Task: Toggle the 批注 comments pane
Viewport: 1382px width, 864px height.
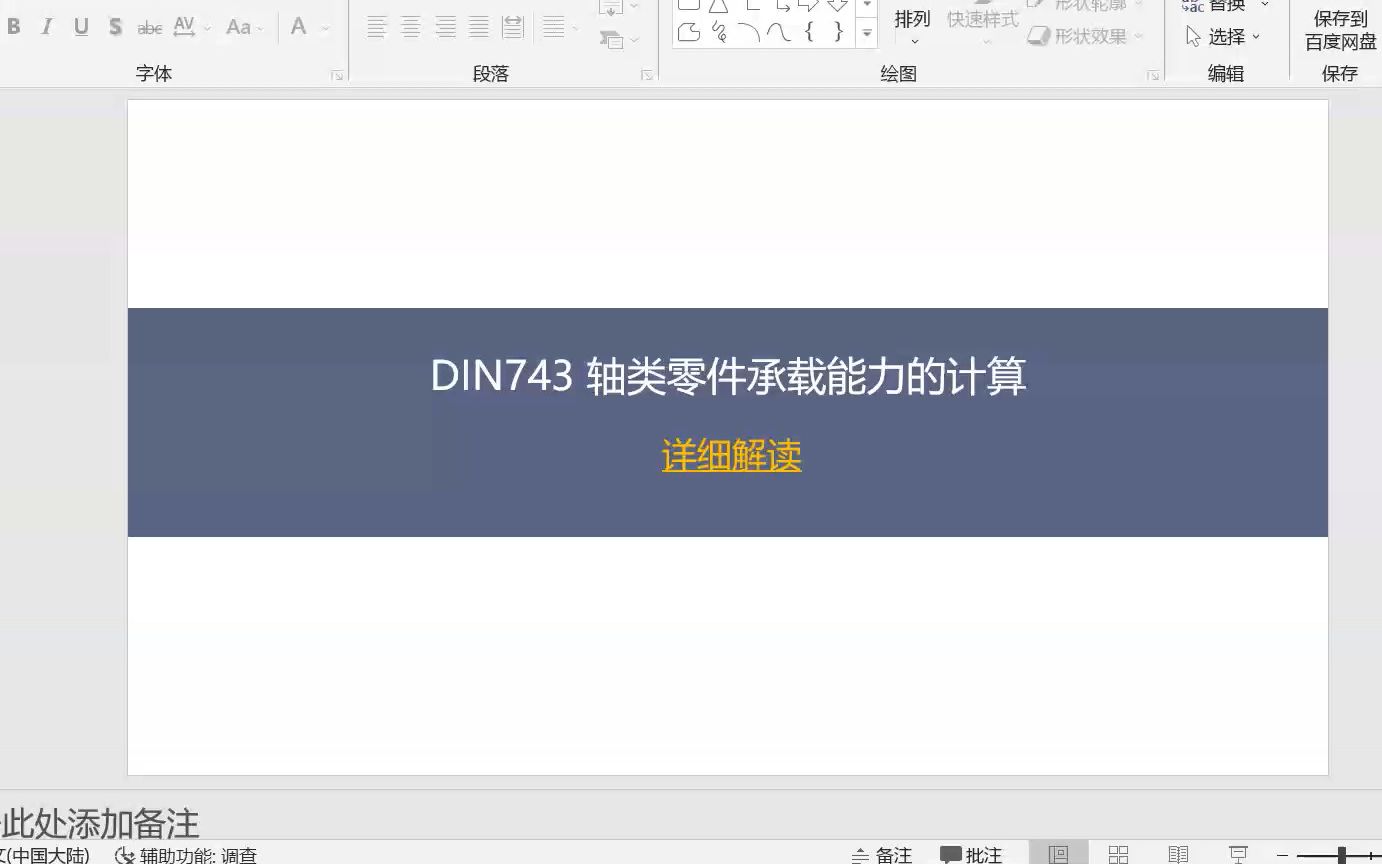Action: pos(971,855)
